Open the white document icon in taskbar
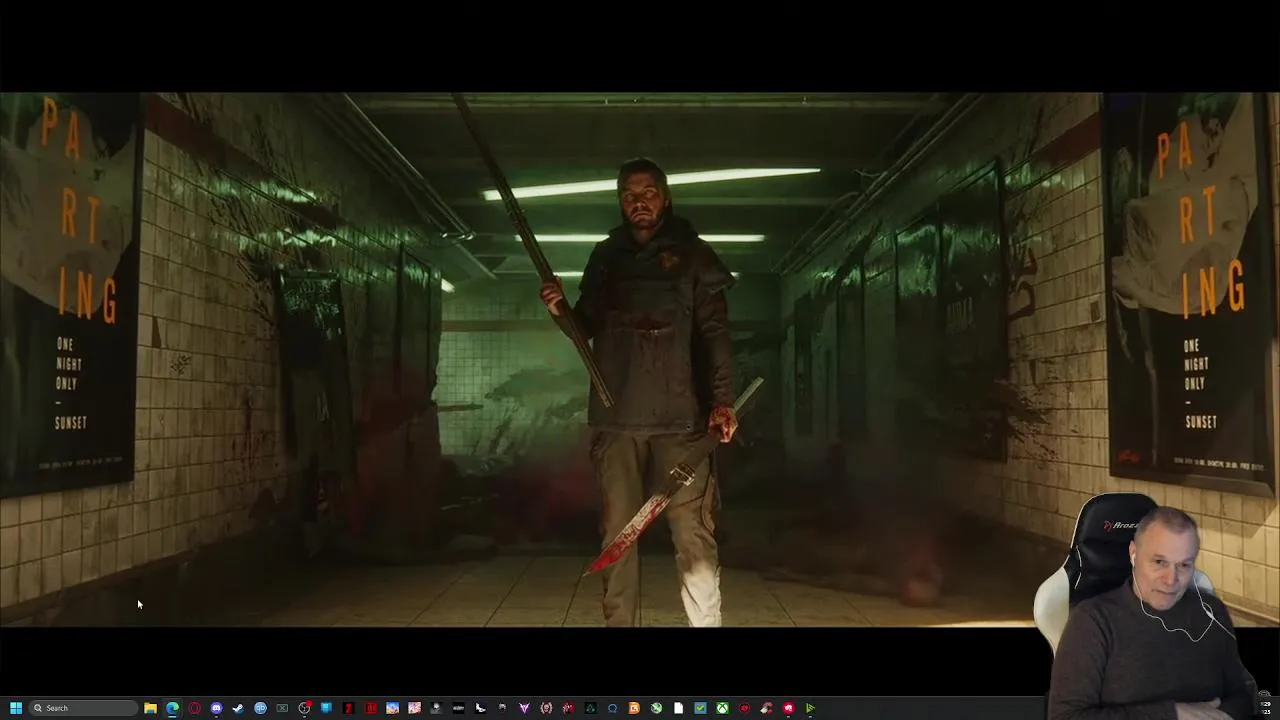 coord(678,708)
